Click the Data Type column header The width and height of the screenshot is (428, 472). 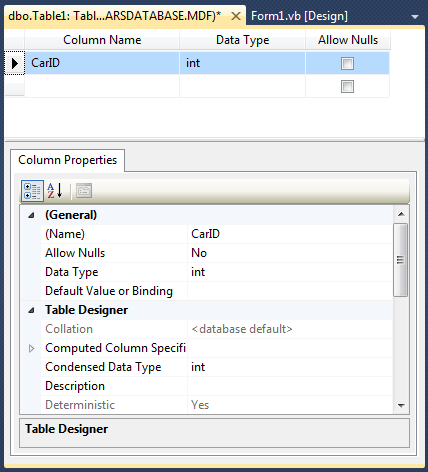pos(242,40)
